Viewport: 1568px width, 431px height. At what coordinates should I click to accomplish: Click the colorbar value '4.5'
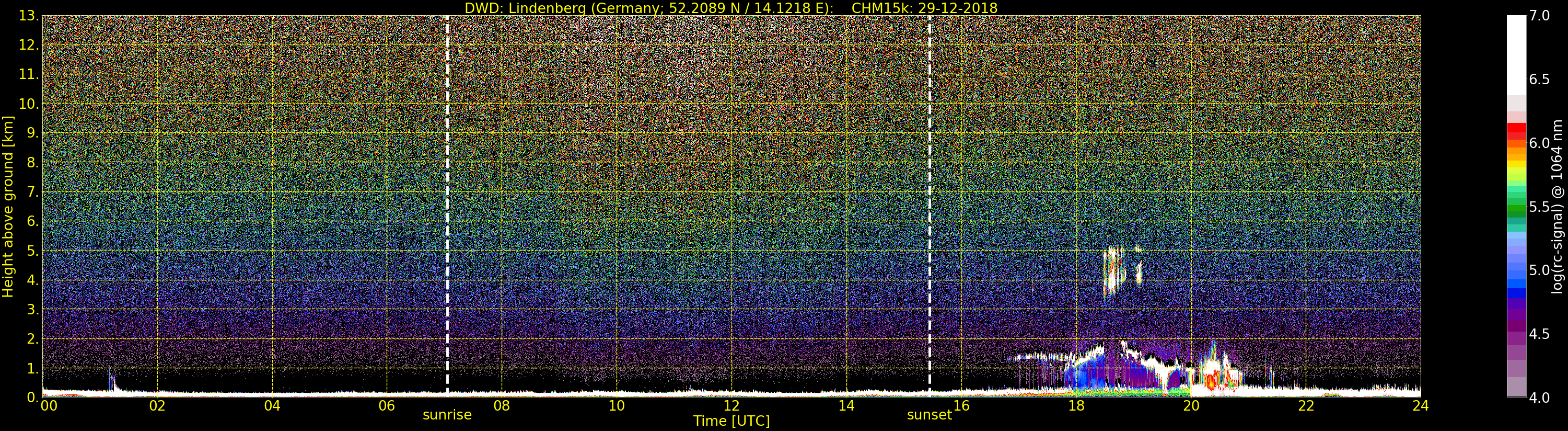1540,334
